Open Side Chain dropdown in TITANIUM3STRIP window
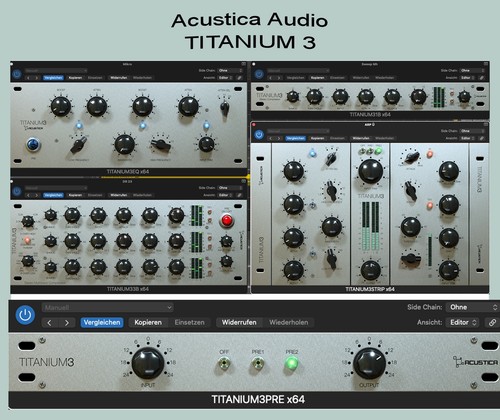Viewport: 500px width, 420px height. click(473, 131)
